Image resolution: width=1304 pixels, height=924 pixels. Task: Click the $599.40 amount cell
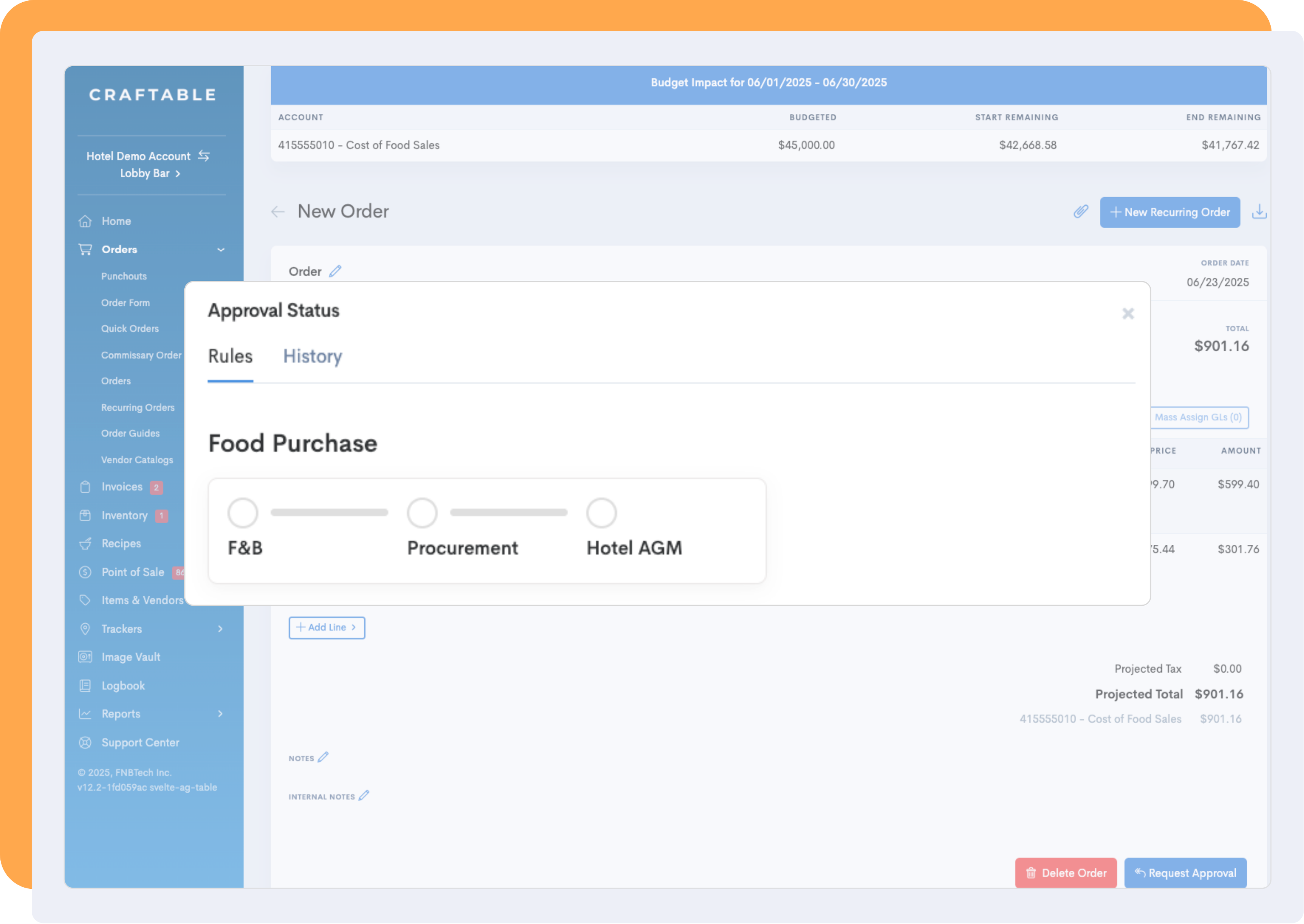tap(1238, 484)
